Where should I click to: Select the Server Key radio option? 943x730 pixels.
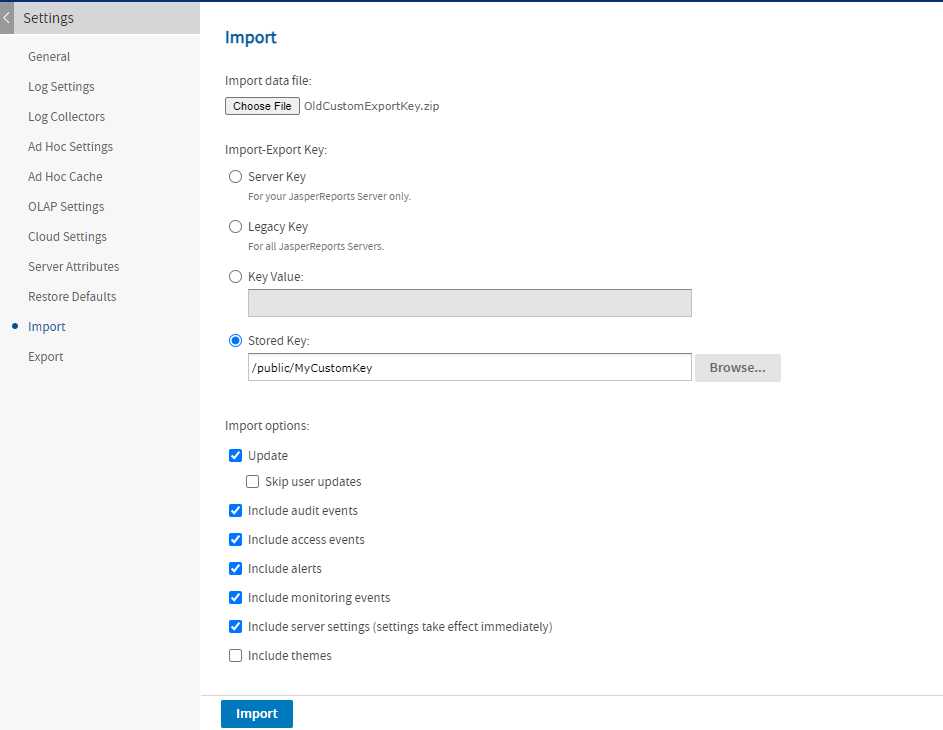click(235, 176)
